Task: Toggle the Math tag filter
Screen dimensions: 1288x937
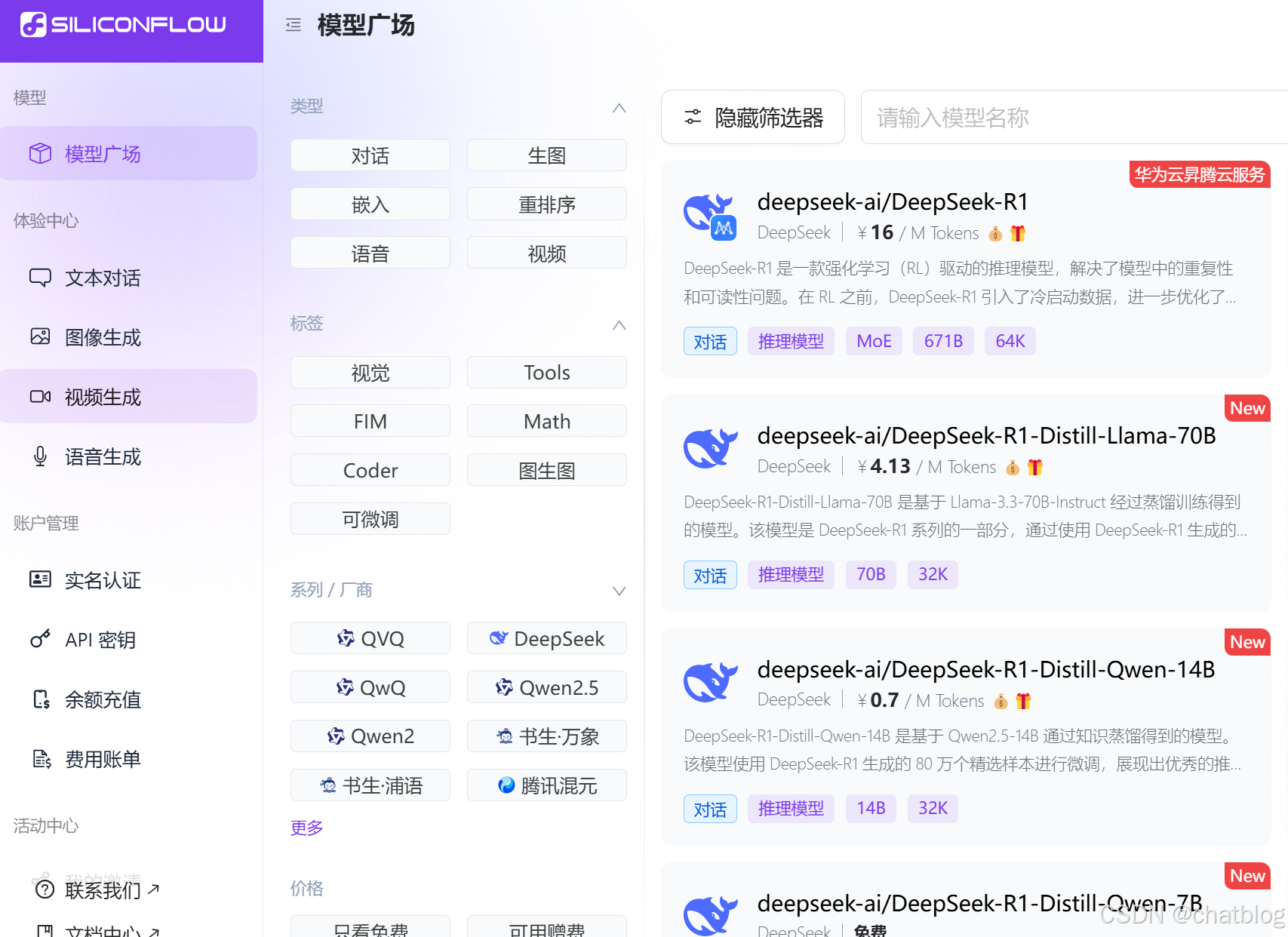Action: tap(547, 421)
